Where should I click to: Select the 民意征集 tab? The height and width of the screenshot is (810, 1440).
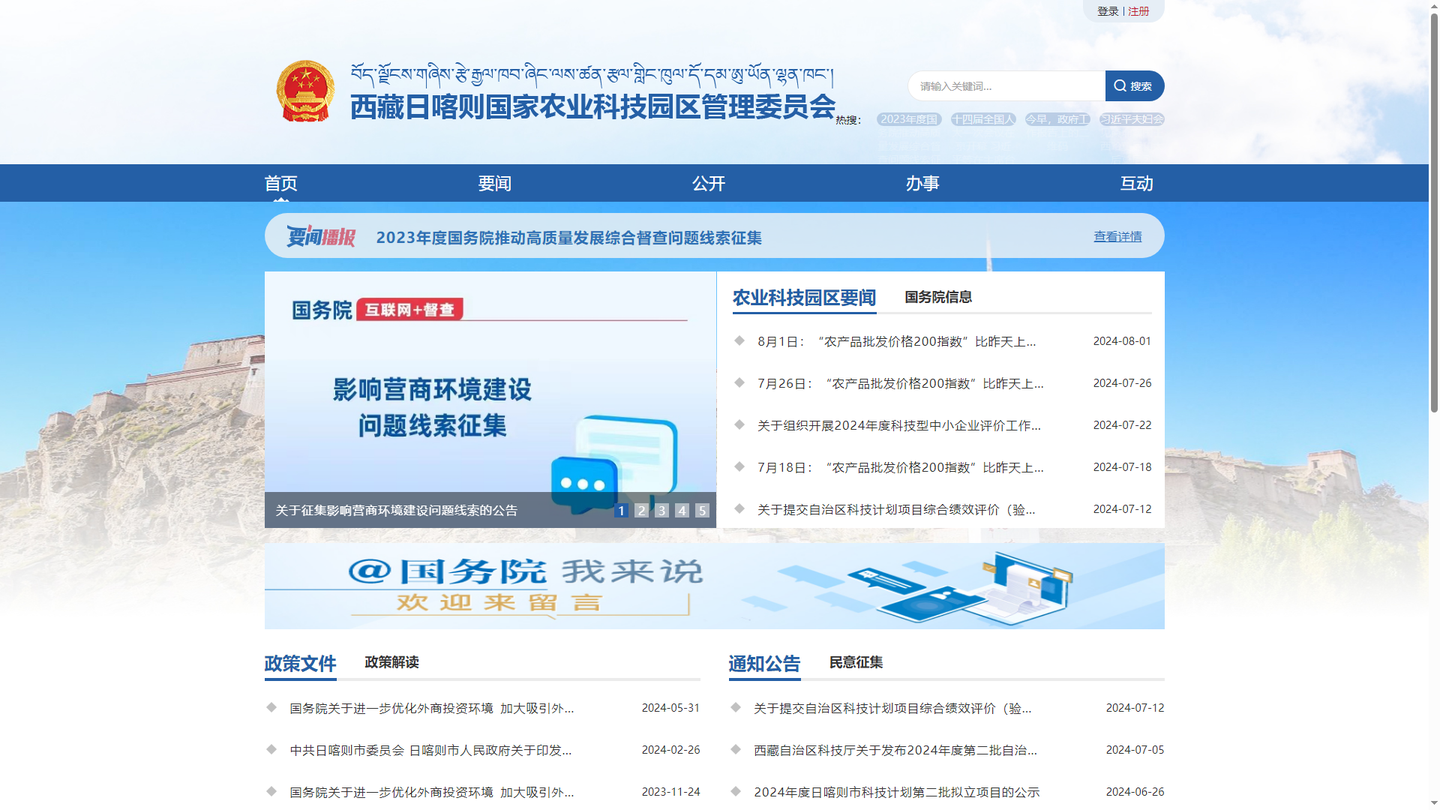856,662
